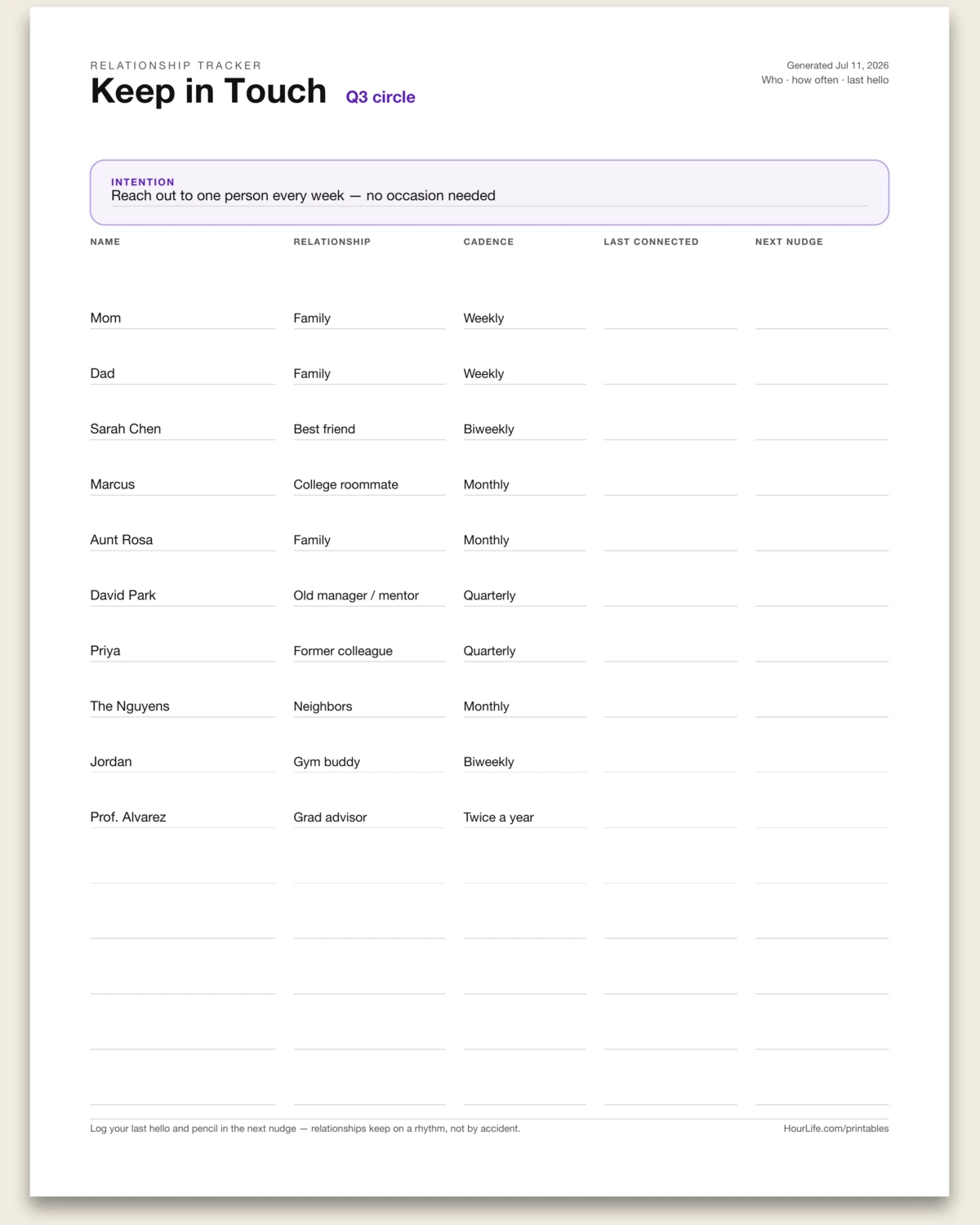The height and width of the screenshot is (1225, 980).
Task: Select the name 'David Park'
Action: (123, 596)
